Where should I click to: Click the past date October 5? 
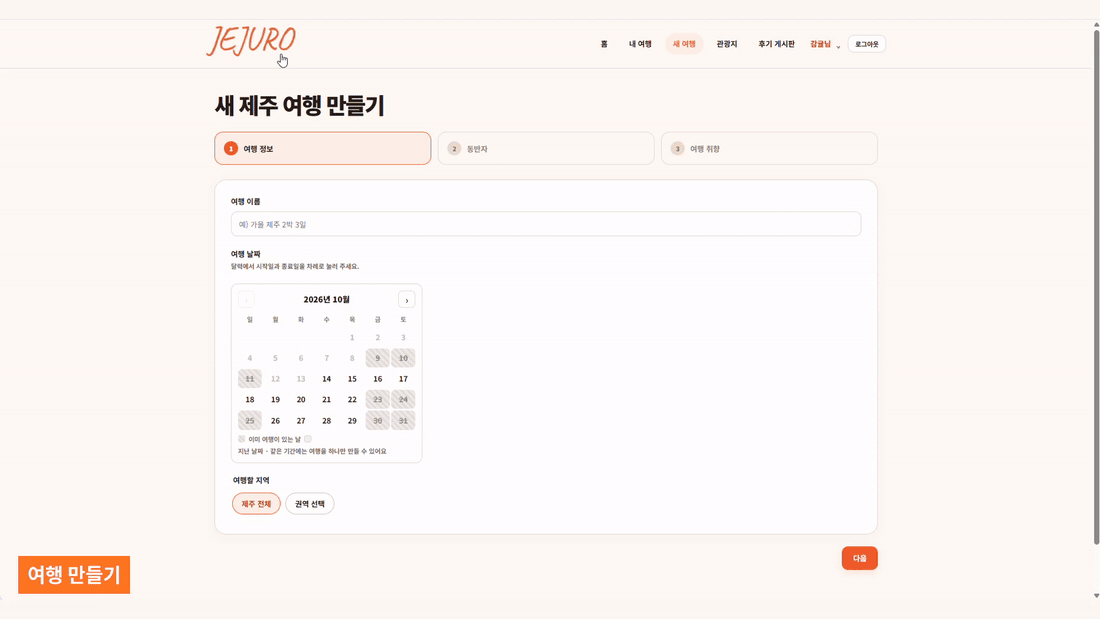[275, 358]
